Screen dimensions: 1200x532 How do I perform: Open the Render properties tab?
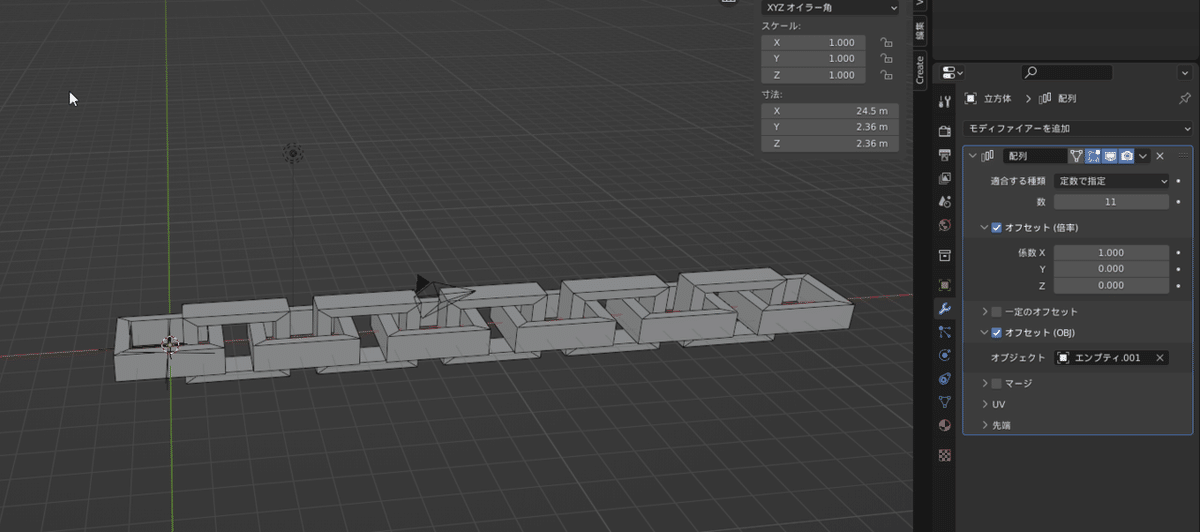(x=945, y=131)
